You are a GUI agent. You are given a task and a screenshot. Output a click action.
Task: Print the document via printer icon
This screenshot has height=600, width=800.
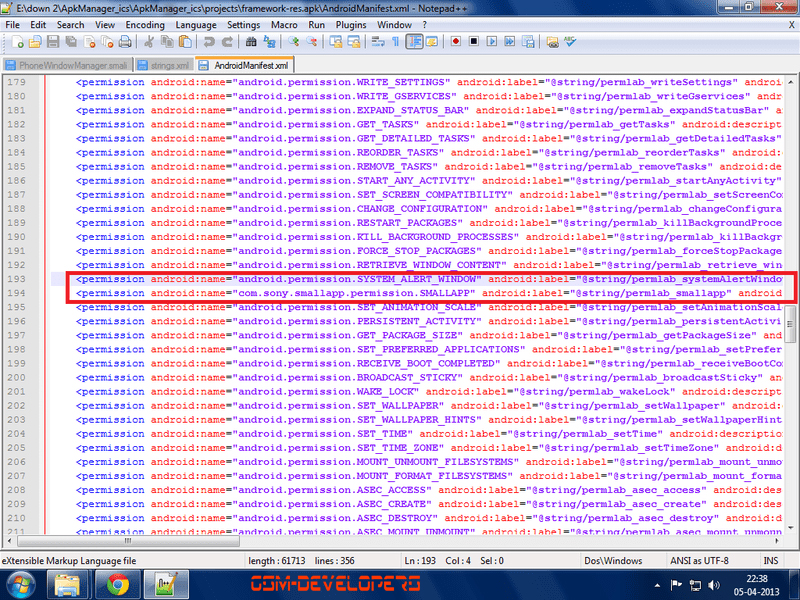125,42
